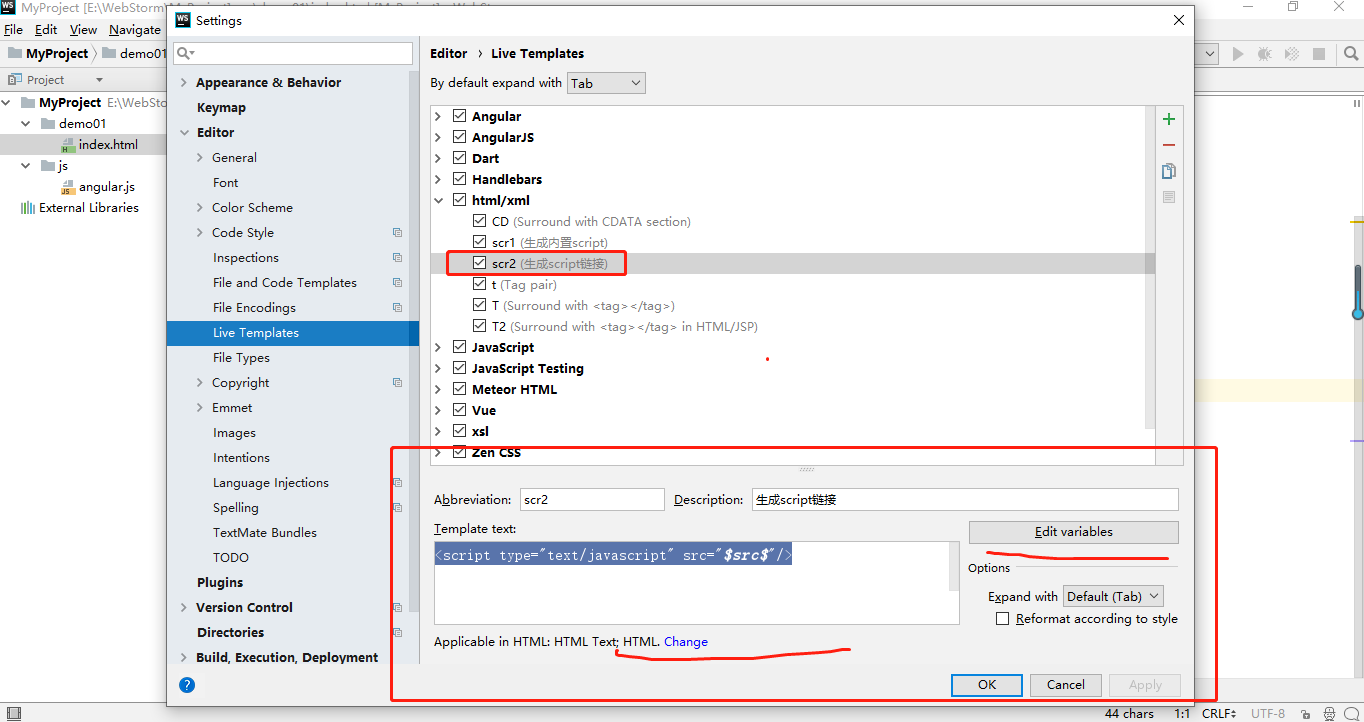Toggle the AngularJS template group checkbox
The height and width of the screenshot is (722, 1364).
click(x=459, y=138)
